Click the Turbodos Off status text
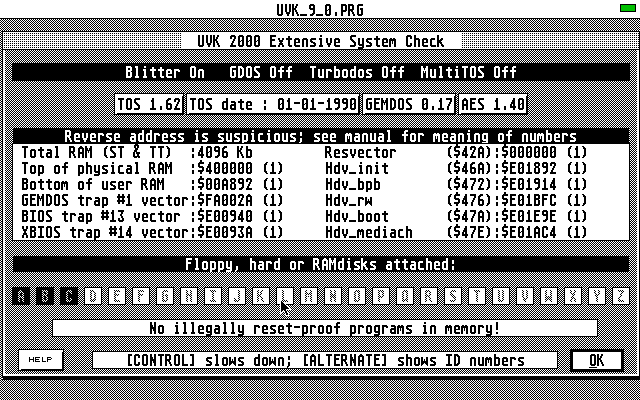The image size is (640, 400). click(357, 73)
